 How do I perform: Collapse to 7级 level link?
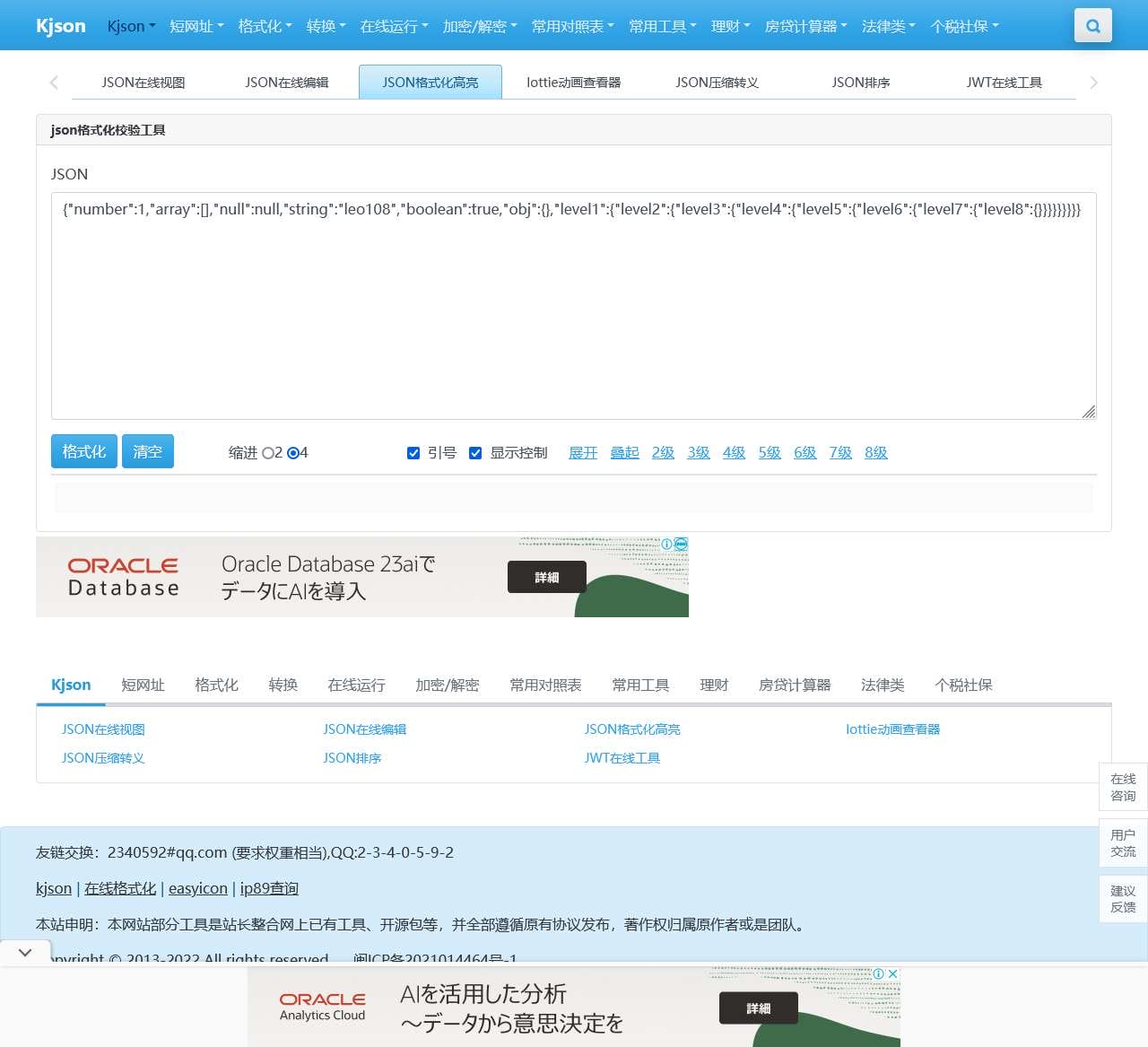click(840, 453)
